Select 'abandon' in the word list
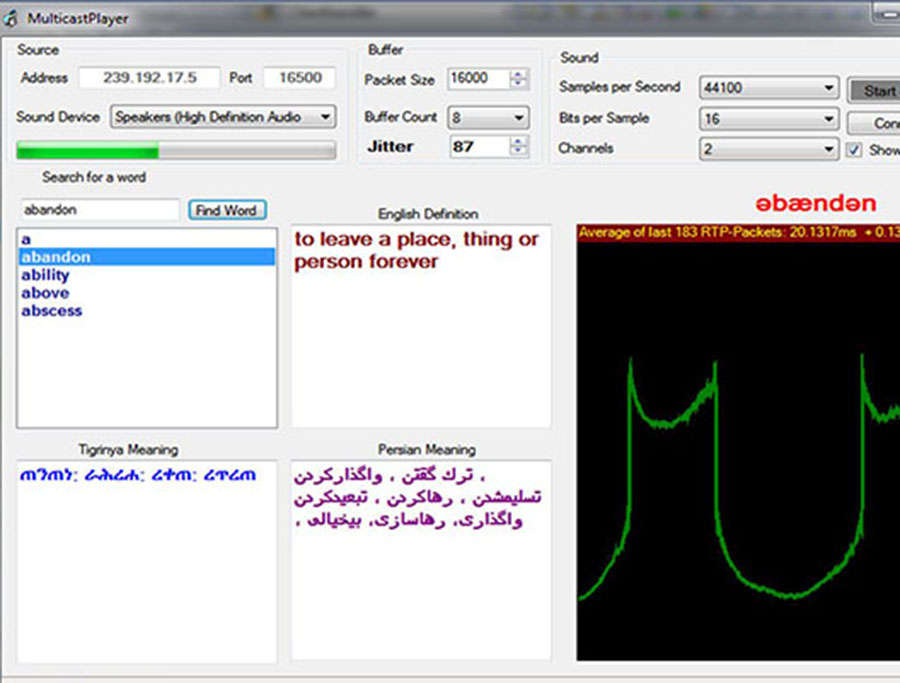 [147, 257]
